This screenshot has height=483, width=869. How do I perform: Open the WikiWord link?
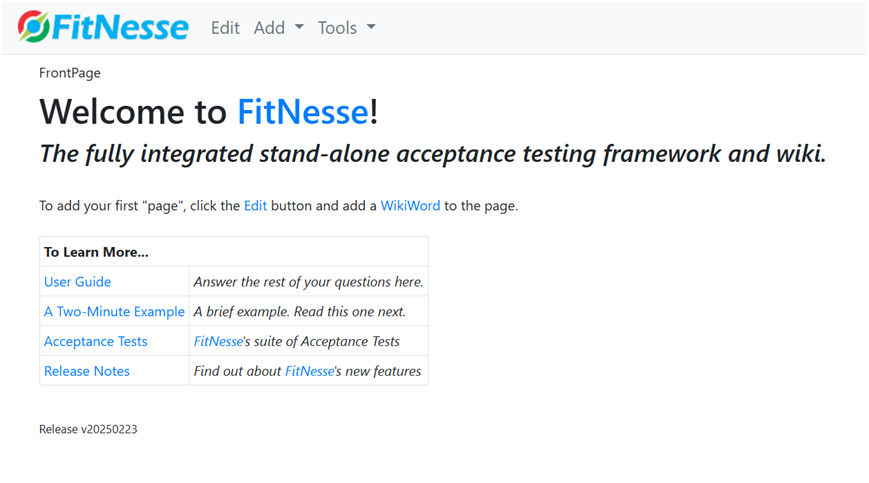click(x=410, y=206)
